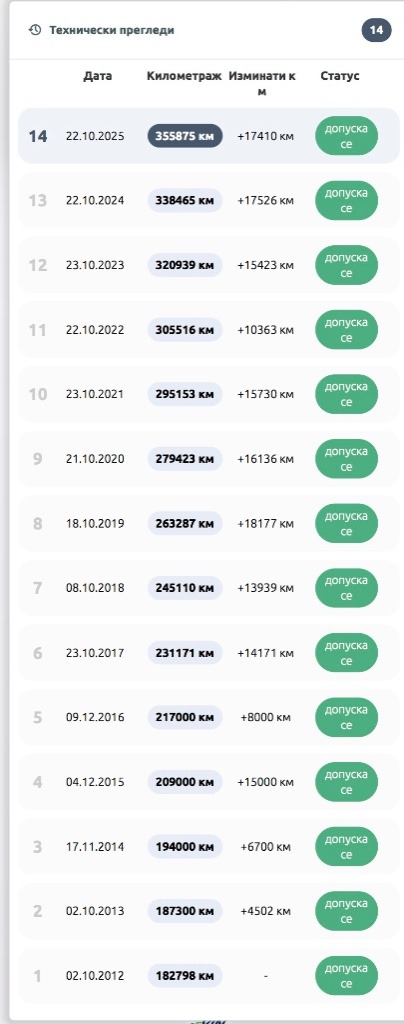
Task: Click the допуска се status for 22.10.2025
Action: [x=347, y=136]
